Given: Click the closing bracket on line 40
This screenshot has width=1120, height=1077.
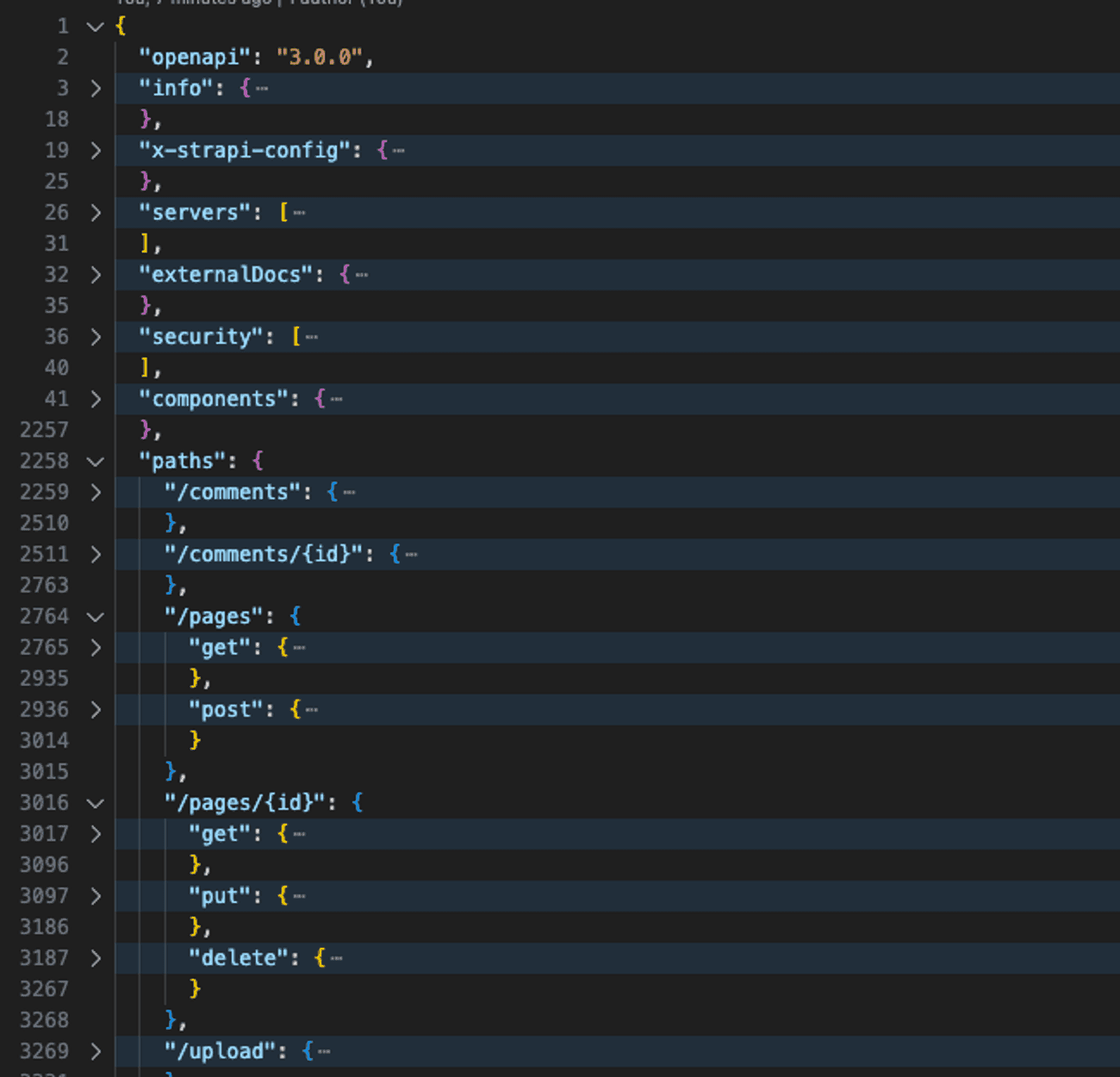Looking at the screenshot, I should [145, 368].
